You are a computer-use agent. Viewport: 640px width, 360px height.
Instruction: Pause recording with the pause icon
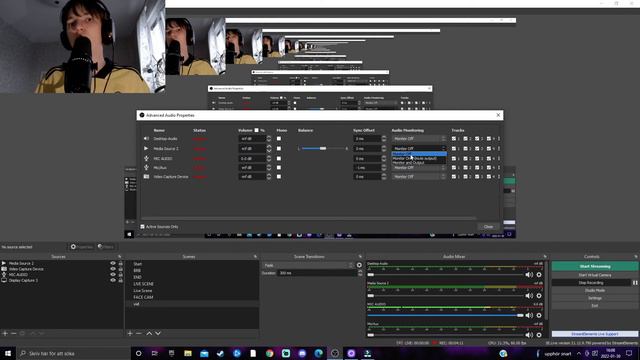[635, 282]
